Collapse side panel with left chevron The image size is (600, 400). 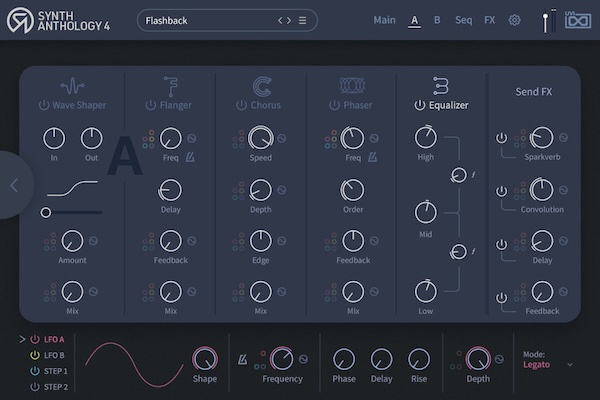pos(14,185)
